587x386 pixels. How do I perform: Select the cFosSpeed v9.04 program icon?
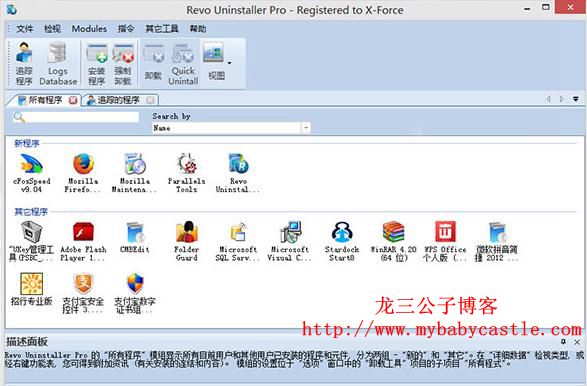31,173
